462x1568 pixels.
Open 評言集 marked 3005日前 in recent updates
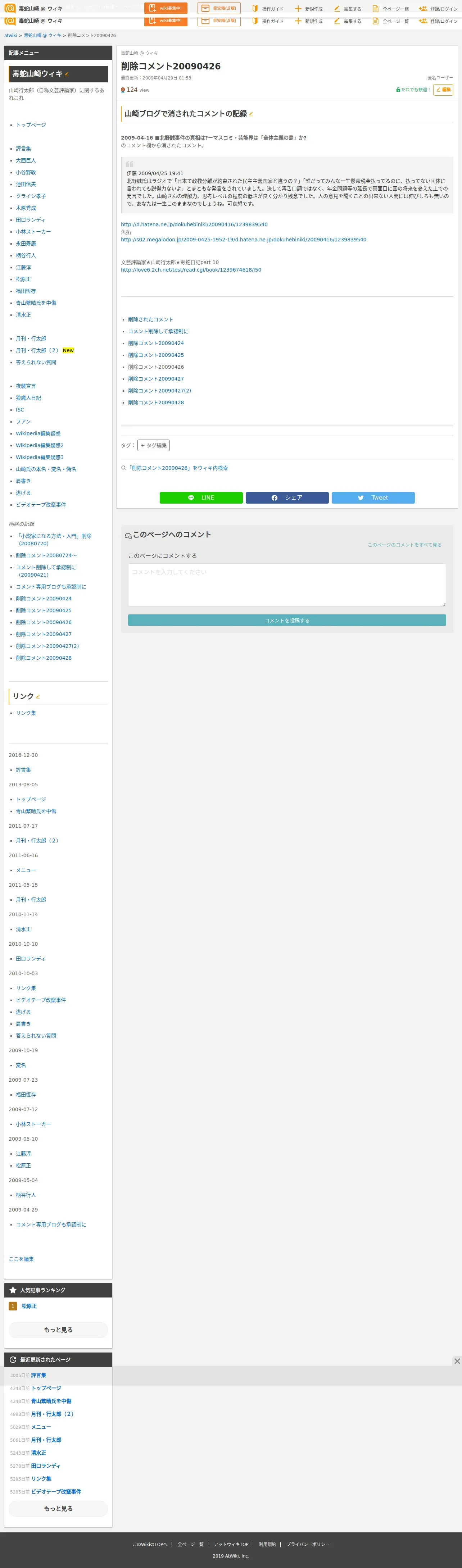(x=38, y=1376)
